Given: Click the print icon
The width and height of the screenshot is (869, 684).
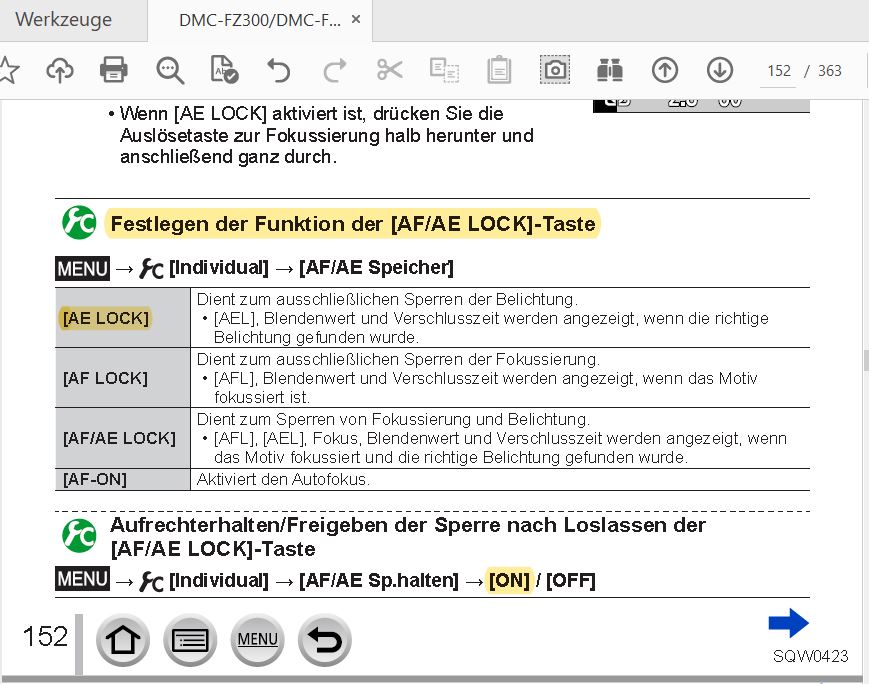Looking at the screenshot, I should pyautogui.click(x=113, y=70).
